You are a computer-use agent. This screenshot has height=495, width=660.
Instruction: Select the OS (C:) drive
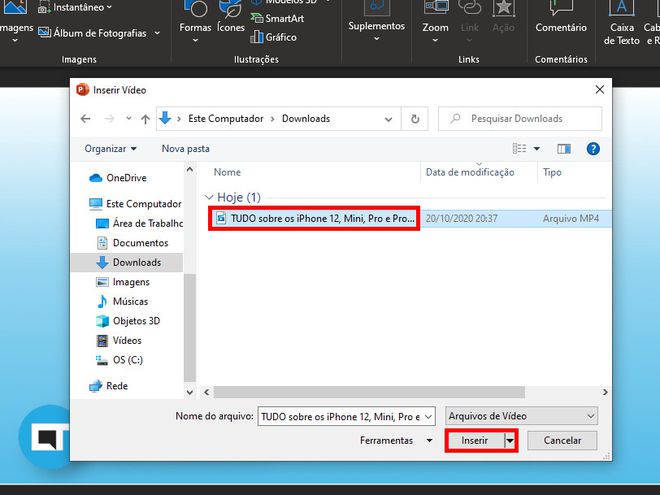pyautogui.click(x=120, y=360)
